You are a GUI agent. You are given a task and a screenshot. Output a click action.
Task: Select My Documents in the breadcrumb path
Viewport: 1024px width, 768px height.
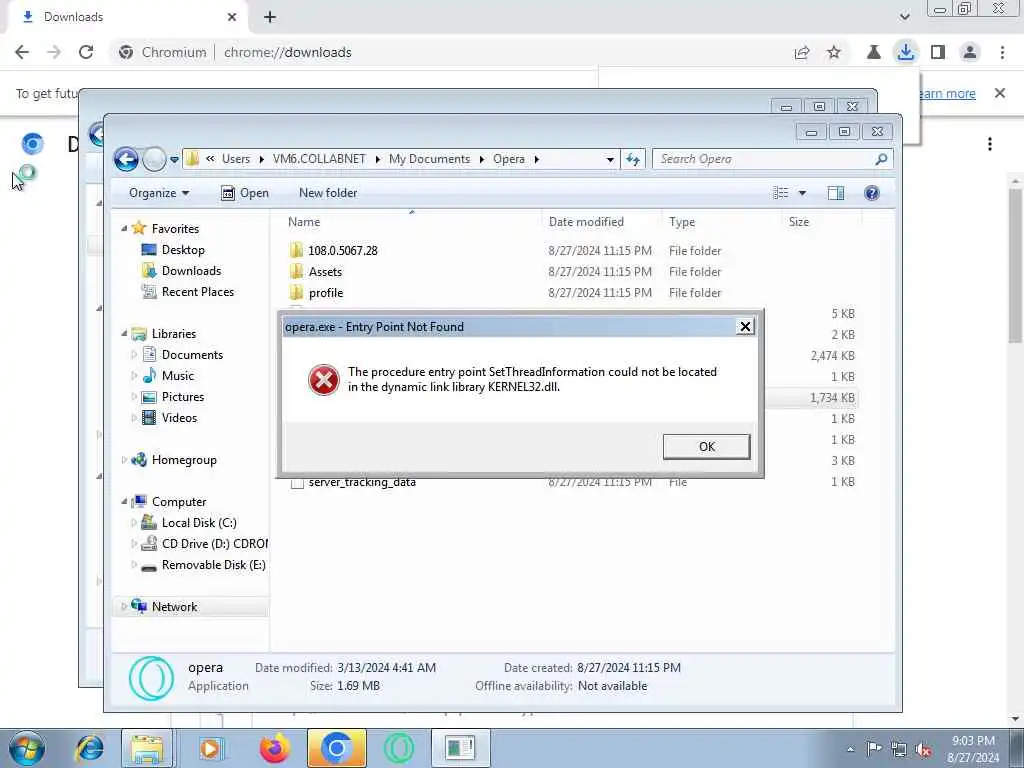(429, 159)
